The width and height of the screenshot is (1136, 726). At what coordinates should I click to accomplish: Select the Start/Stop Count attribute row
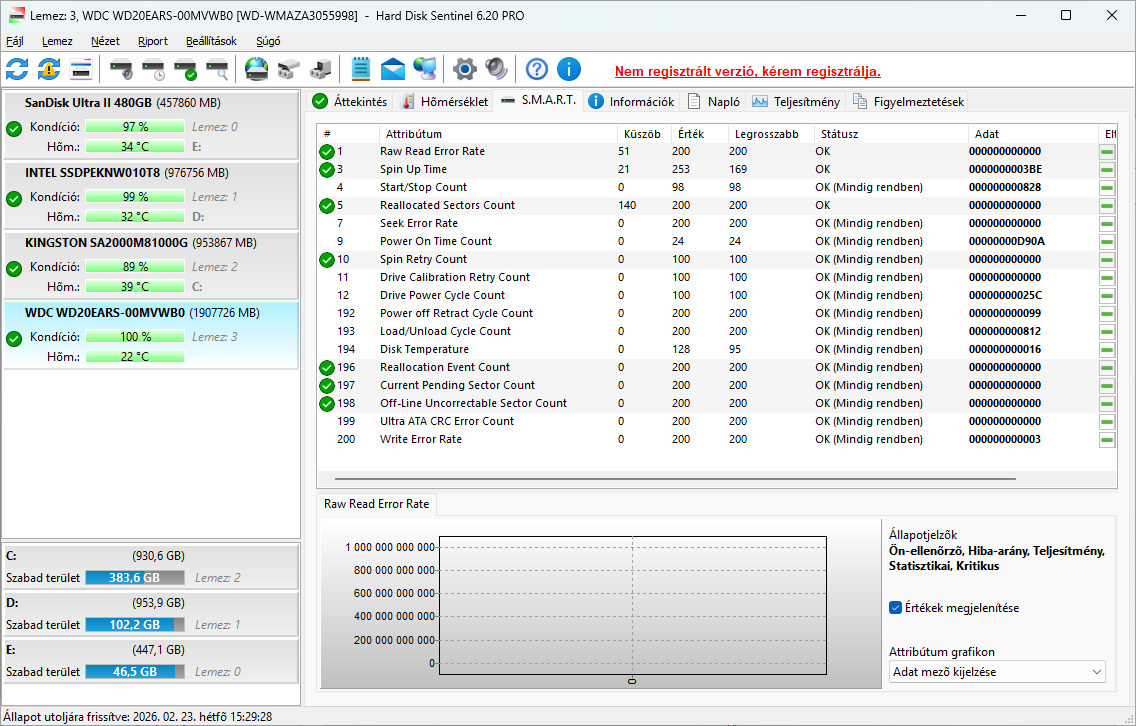(x=716, y=188)
